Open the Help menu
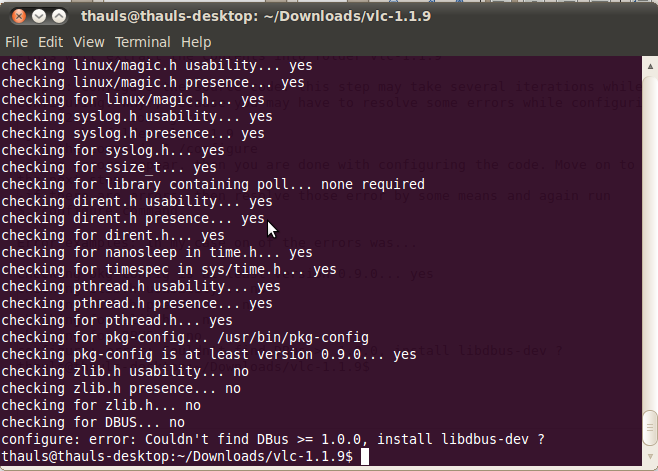The image size is (658, 471). coord(196,42)
